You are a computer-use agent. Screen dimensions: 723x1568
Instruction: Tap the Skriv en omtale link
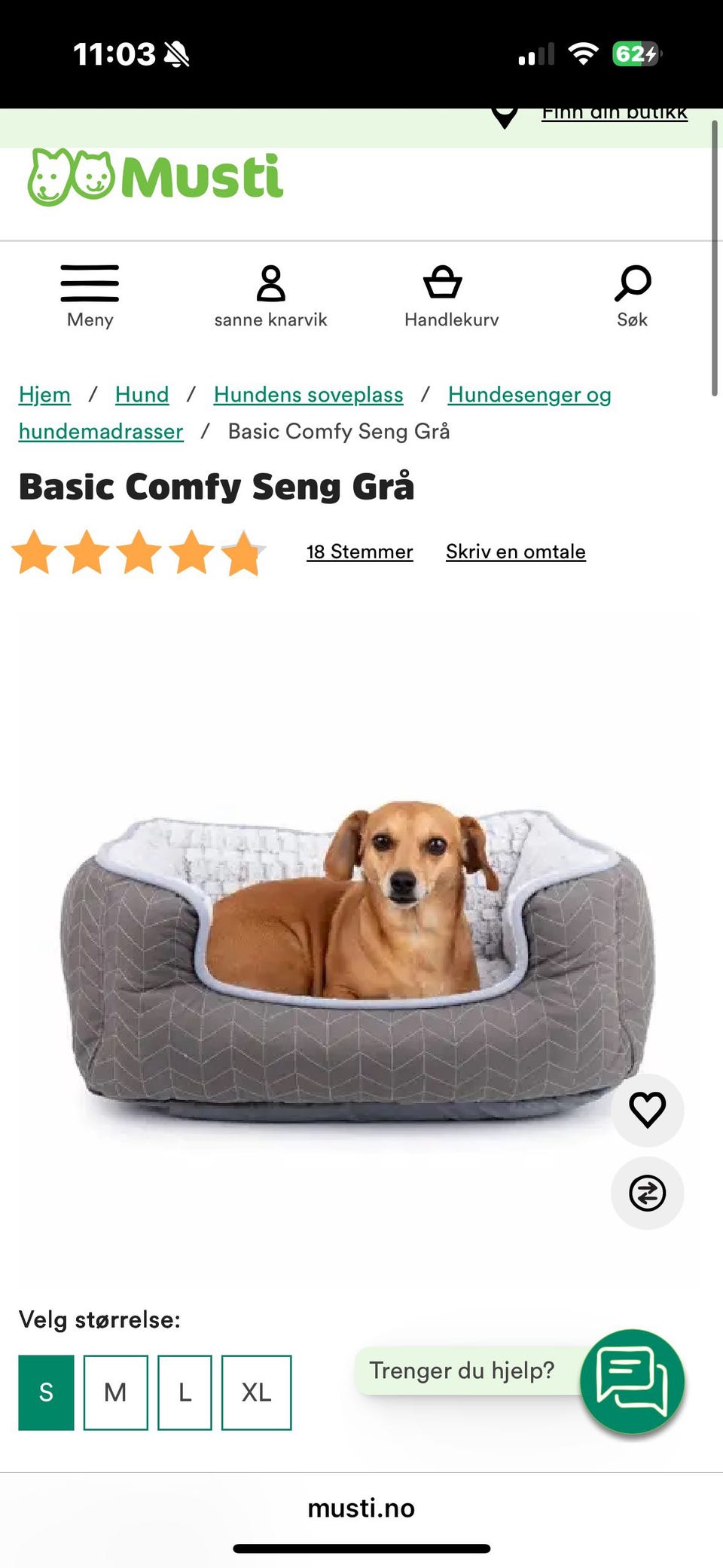pos(515,552)
